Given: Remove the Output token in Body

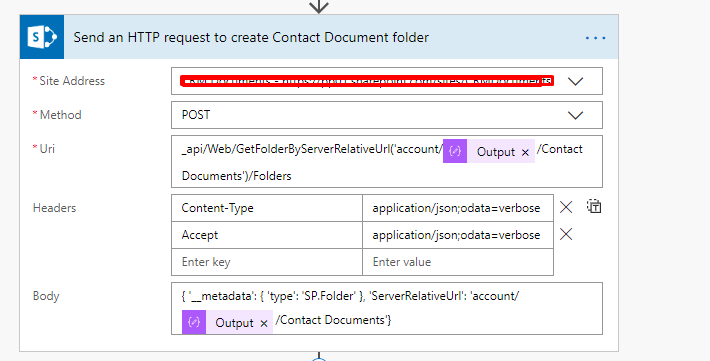Looking at the screenshot, I should pyautogui.click(x=264, y=323).
